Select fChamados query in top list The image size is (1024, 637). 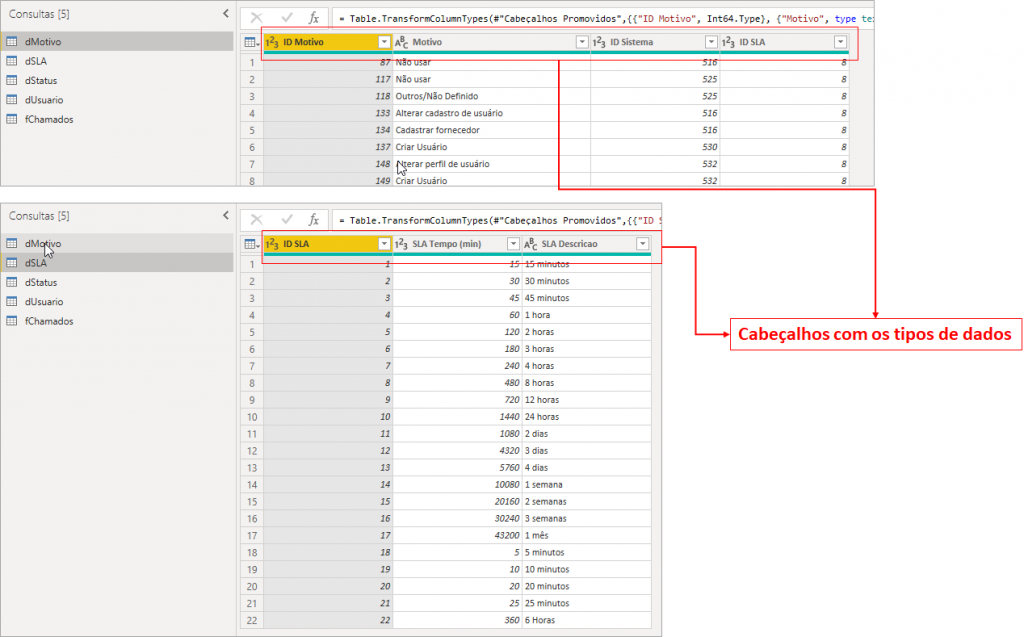click(117, 119)
